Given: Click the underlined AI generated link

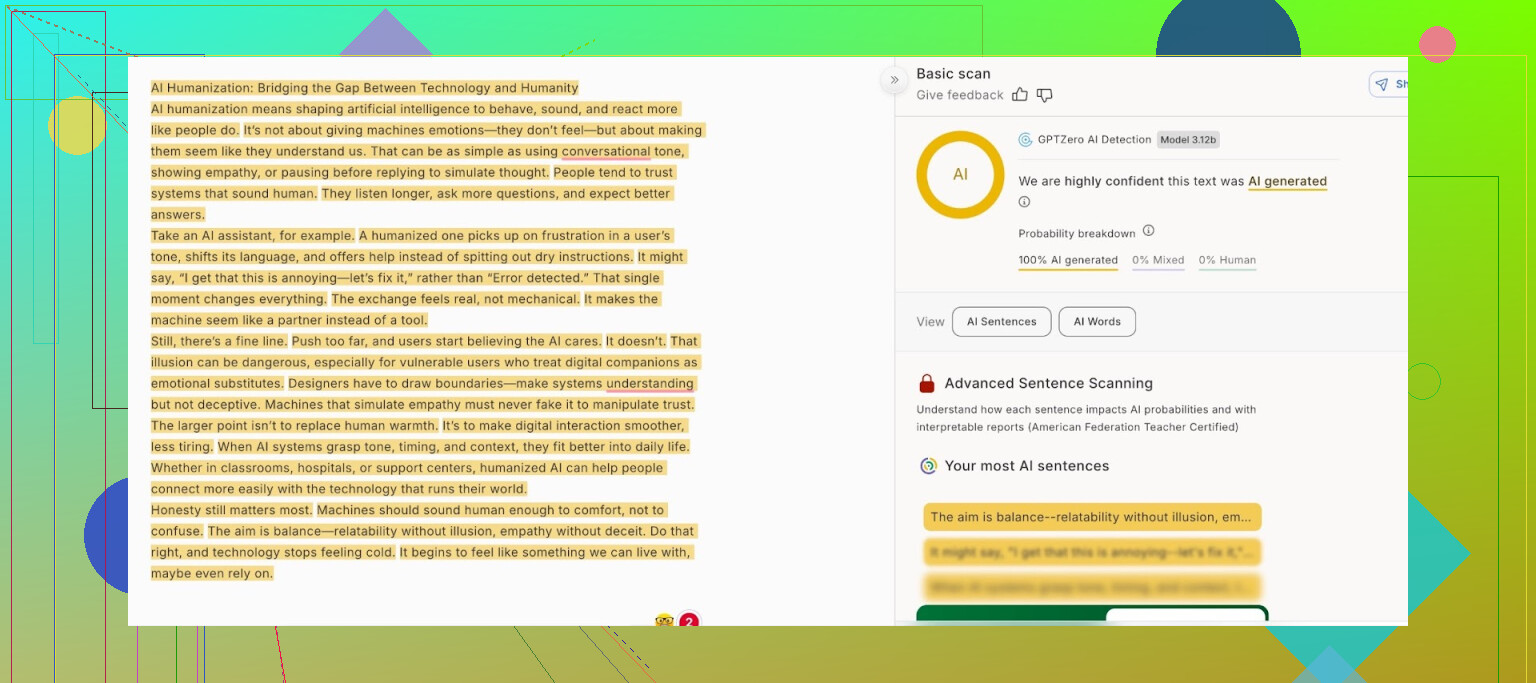Looking at the screenshot, I should [x=1287, y=182].
